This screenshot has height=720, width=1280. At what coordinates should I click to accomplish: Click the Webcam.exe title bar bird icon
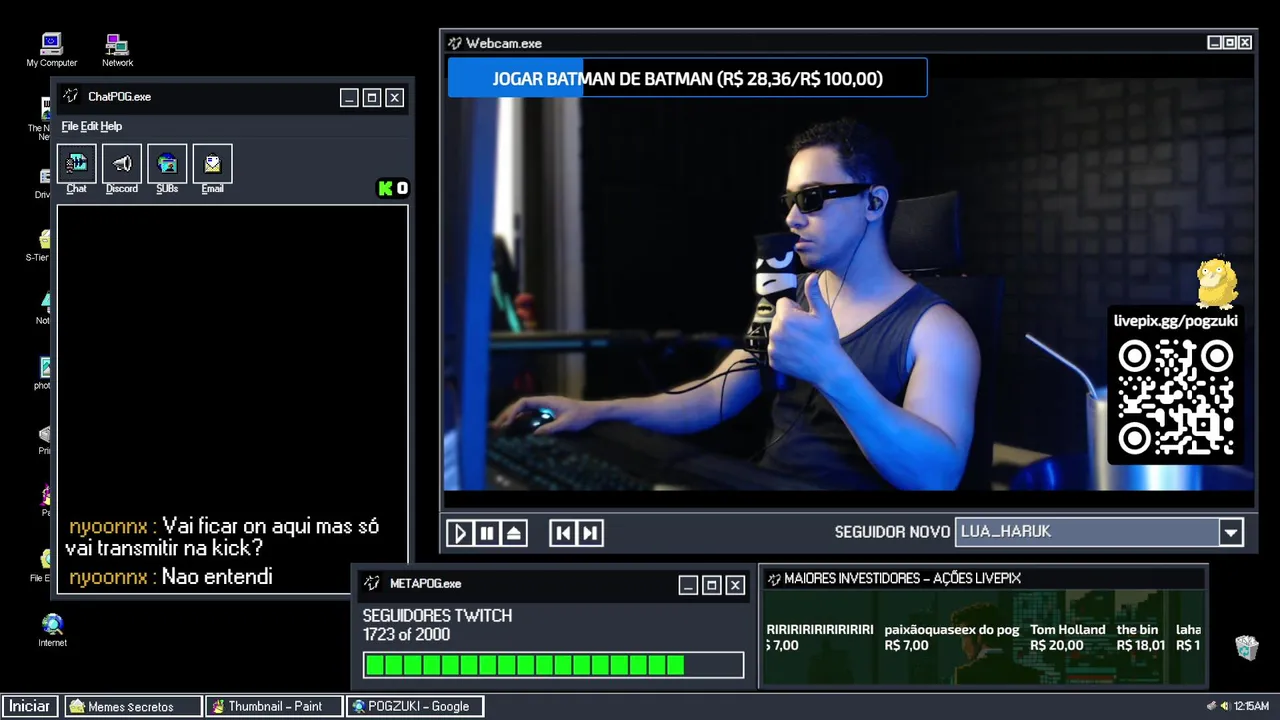pyautogui.click(x=455, y=43)
